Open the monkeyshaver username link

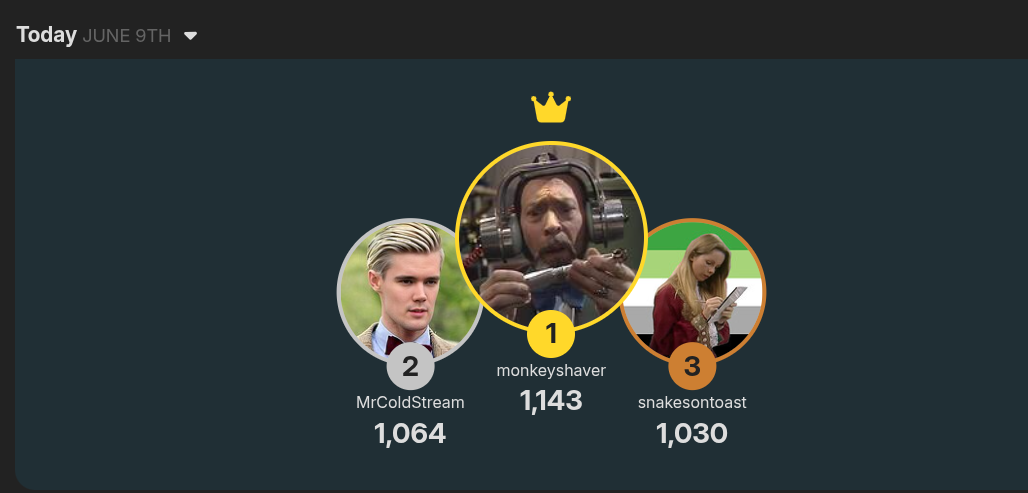[551, 370]
